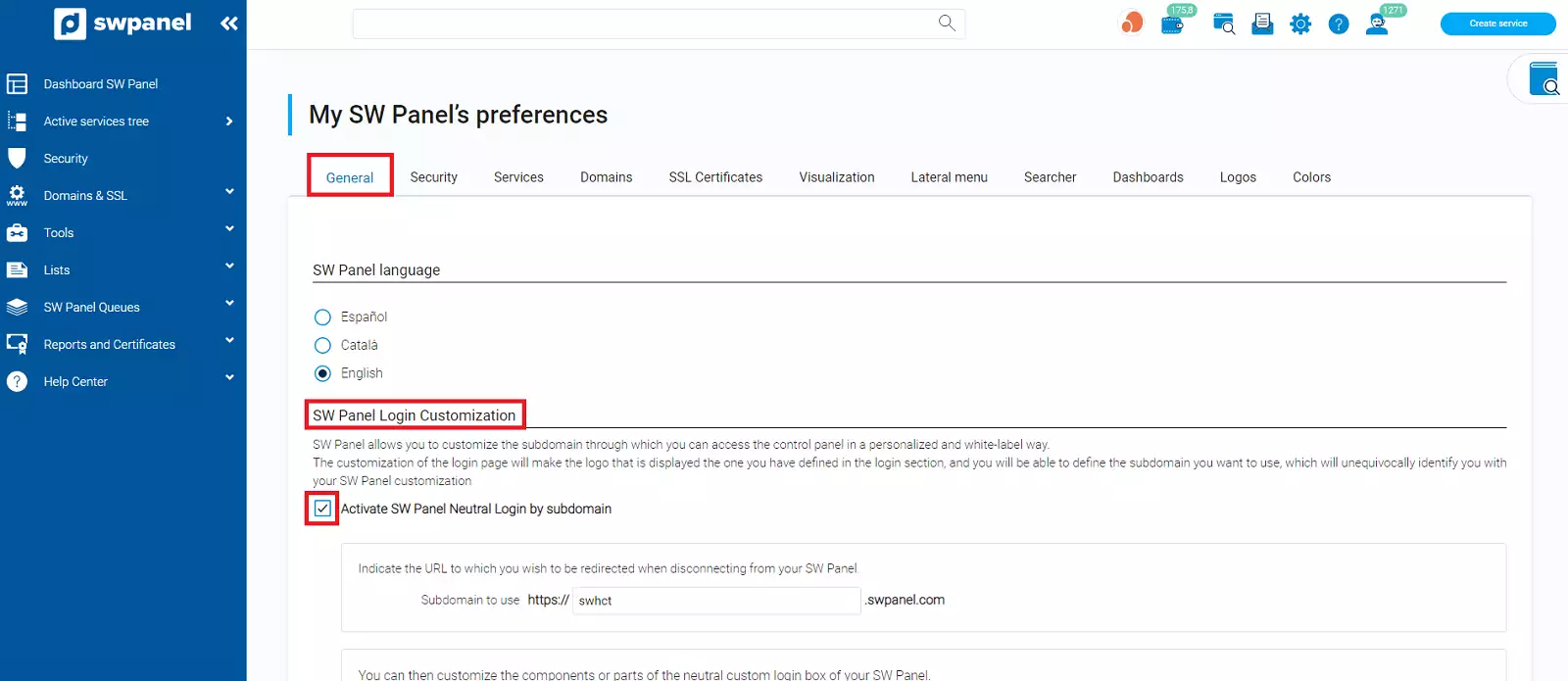Select the Español language radio button

point(322,317)
